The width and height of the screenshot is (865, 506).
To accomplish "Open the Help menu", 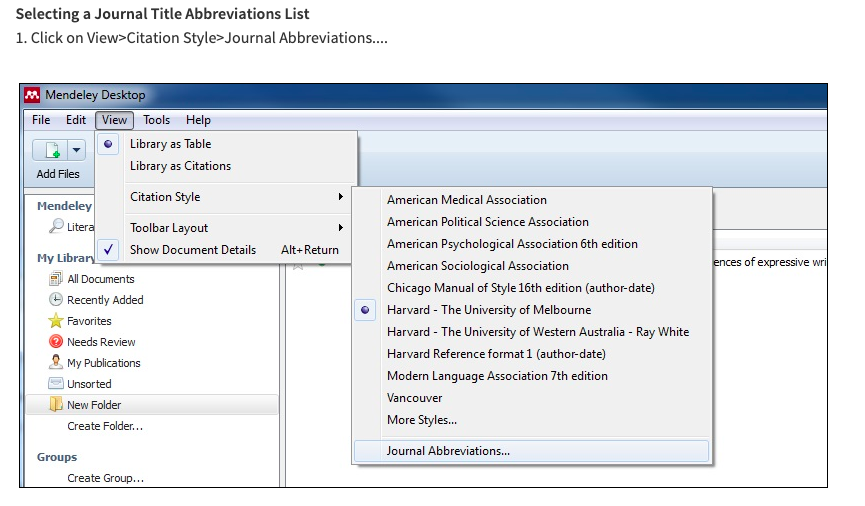I will click(198, 120).
